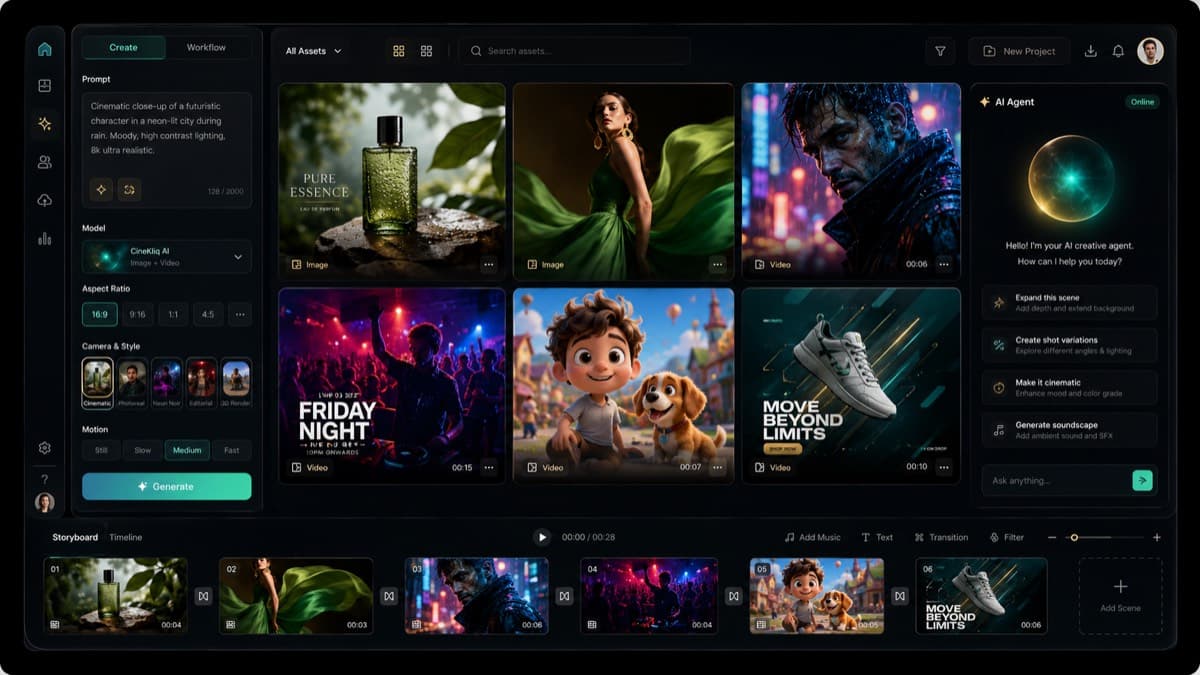Click transition icon between scenes 03 and 04

click(564, 596)
